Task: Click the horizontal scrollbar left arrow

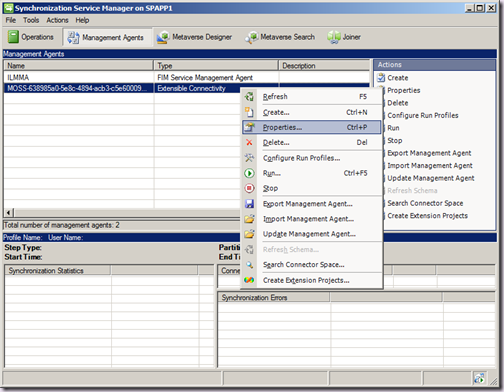Action: click(x=9, y=212)
